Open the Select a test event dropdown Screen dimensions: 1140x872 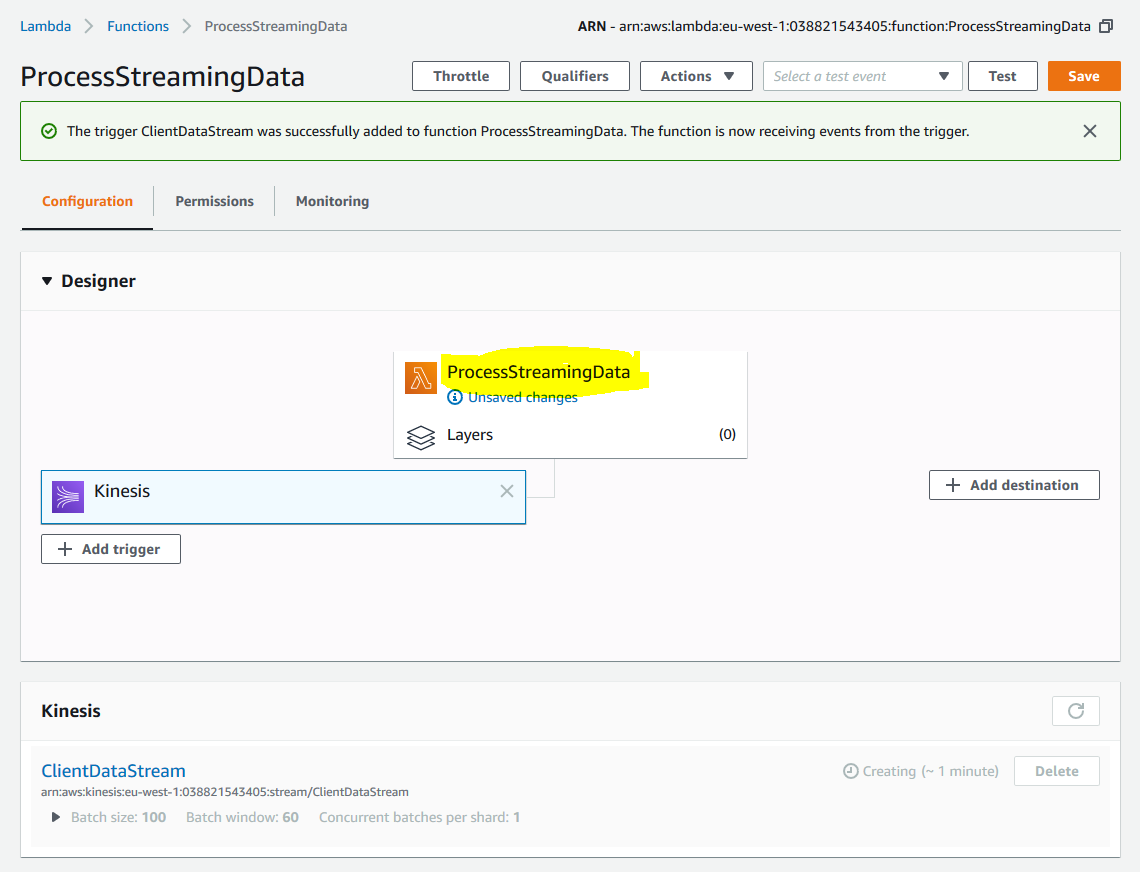click(862, 76)
